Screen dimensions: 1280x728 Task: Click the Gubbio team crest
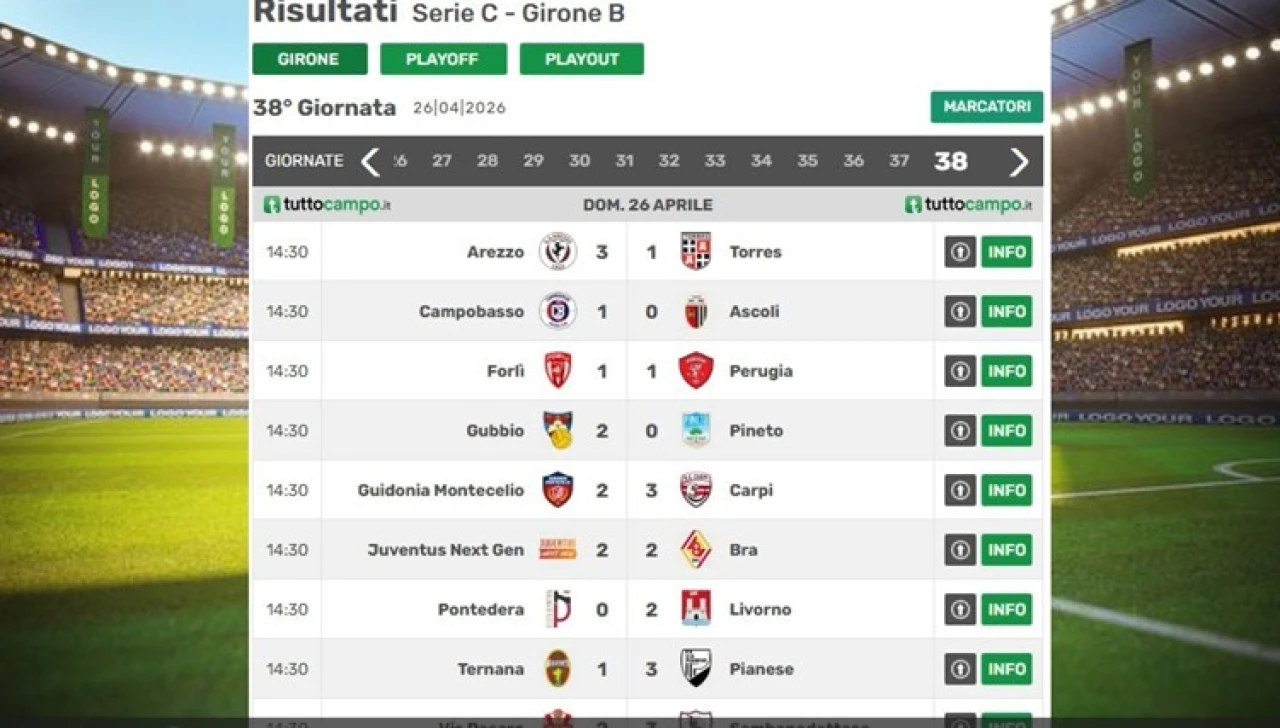(x=557, y=431)
